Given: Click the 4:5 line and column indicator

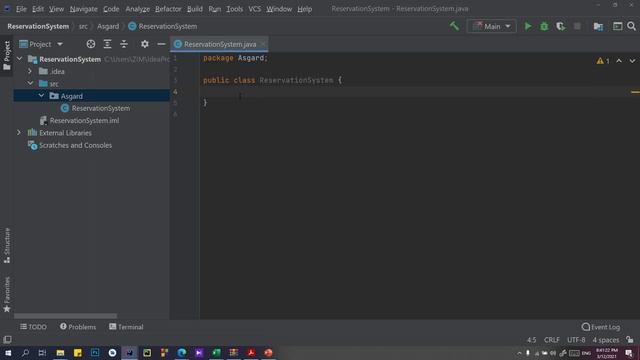Looking at the screenshot, I should (x=531, y=340).
